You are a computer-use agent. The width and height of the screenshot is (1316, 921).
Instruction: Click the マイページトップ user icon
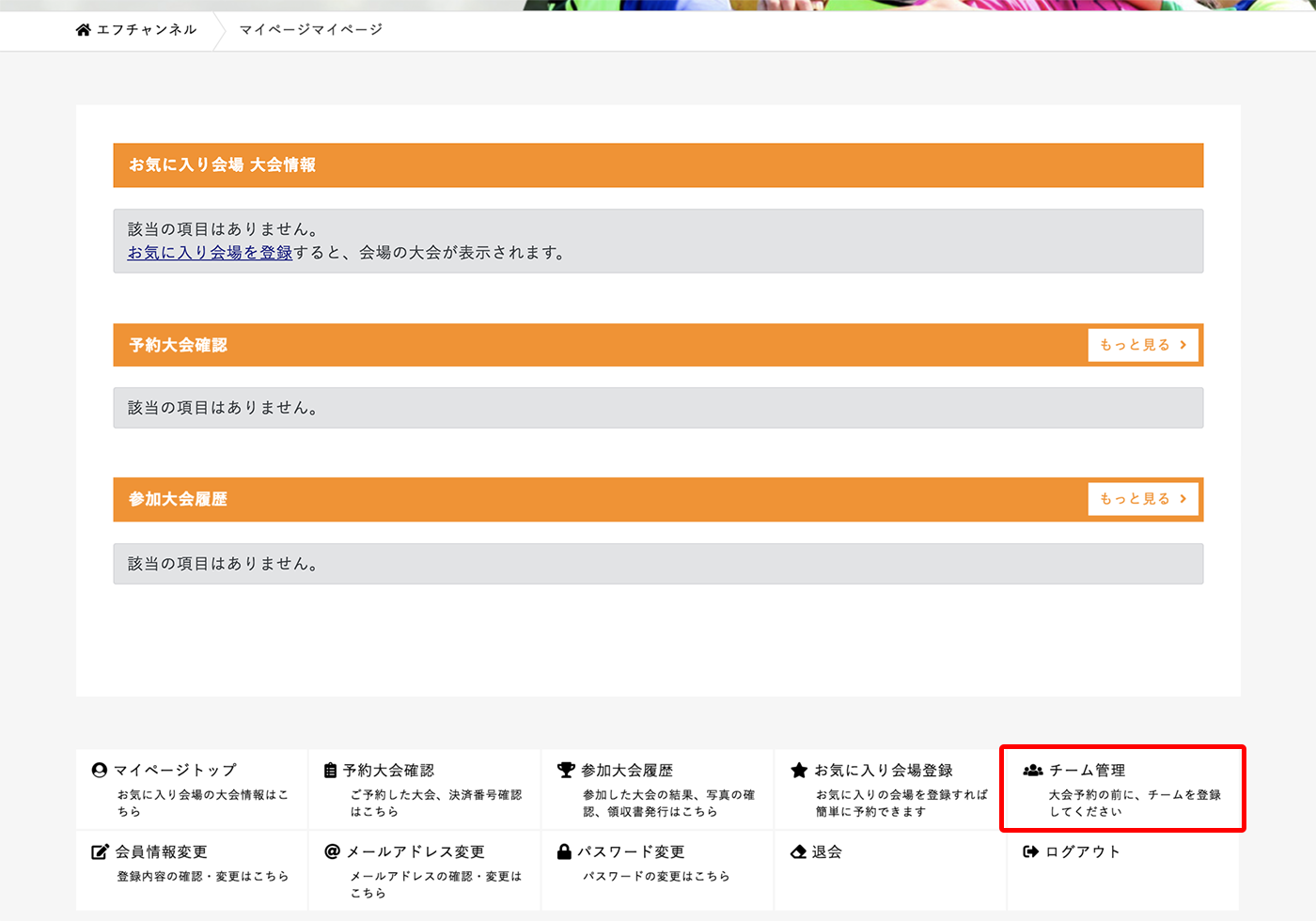[x=100, y=770]
